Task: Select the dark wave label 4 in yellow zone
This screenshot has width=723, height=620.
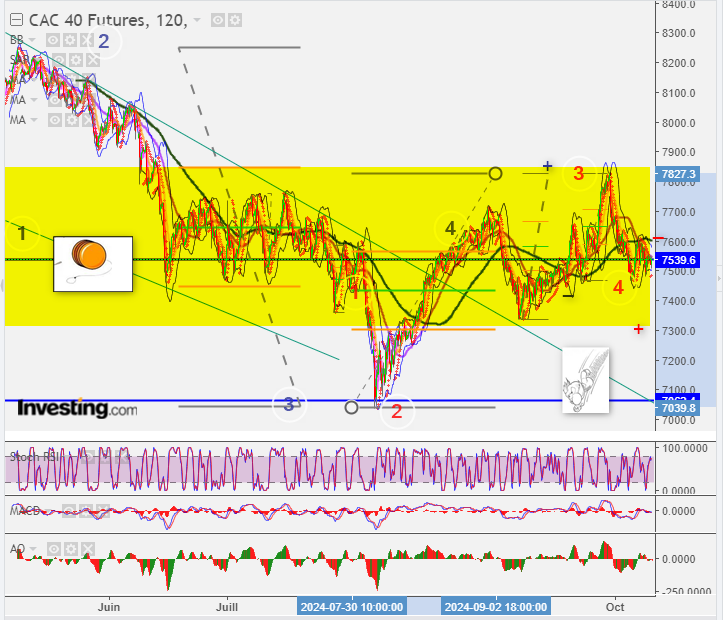Action: tap(450, 228)
